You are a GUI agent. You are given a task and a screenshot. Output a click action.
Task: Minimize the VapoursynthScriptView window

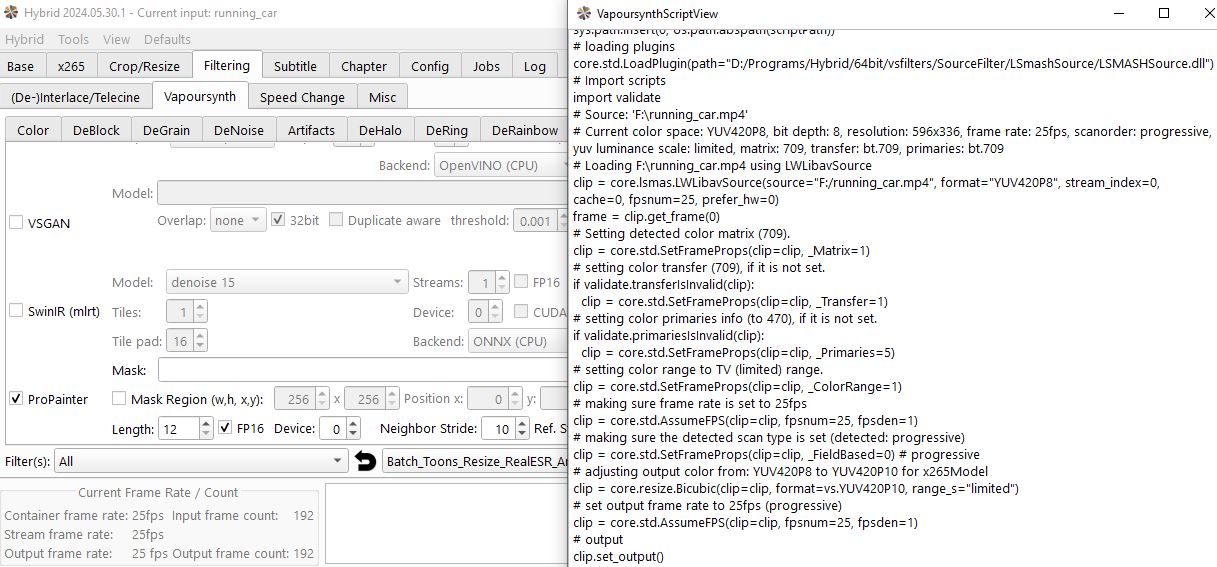point(1118,13)
